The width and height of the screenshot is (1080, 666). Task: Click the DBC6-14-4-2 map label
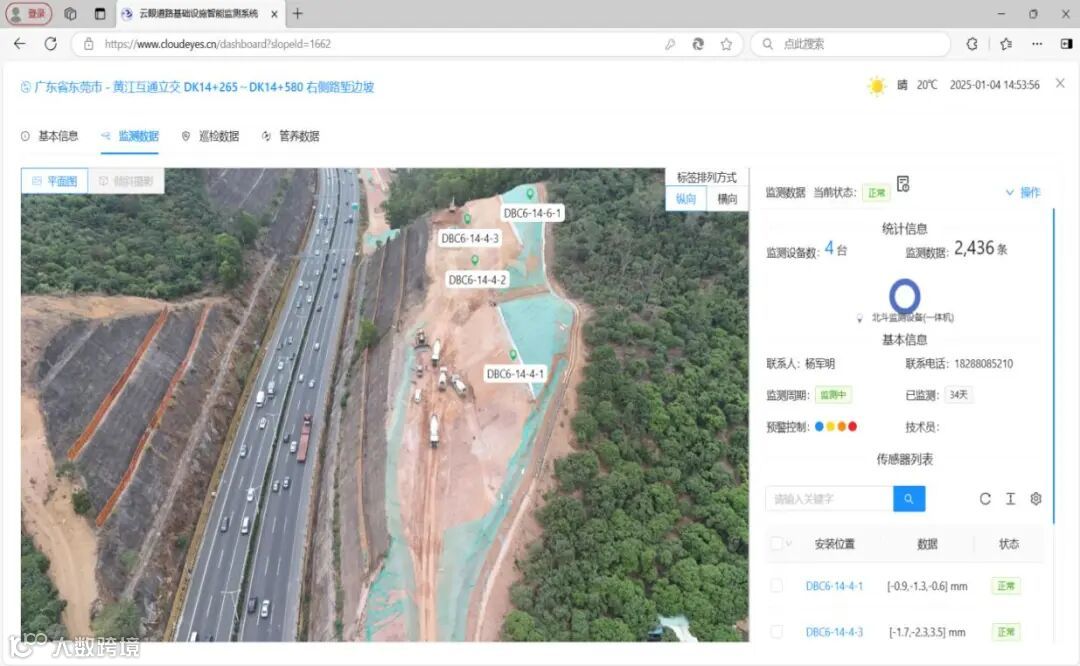pos(477,280)
